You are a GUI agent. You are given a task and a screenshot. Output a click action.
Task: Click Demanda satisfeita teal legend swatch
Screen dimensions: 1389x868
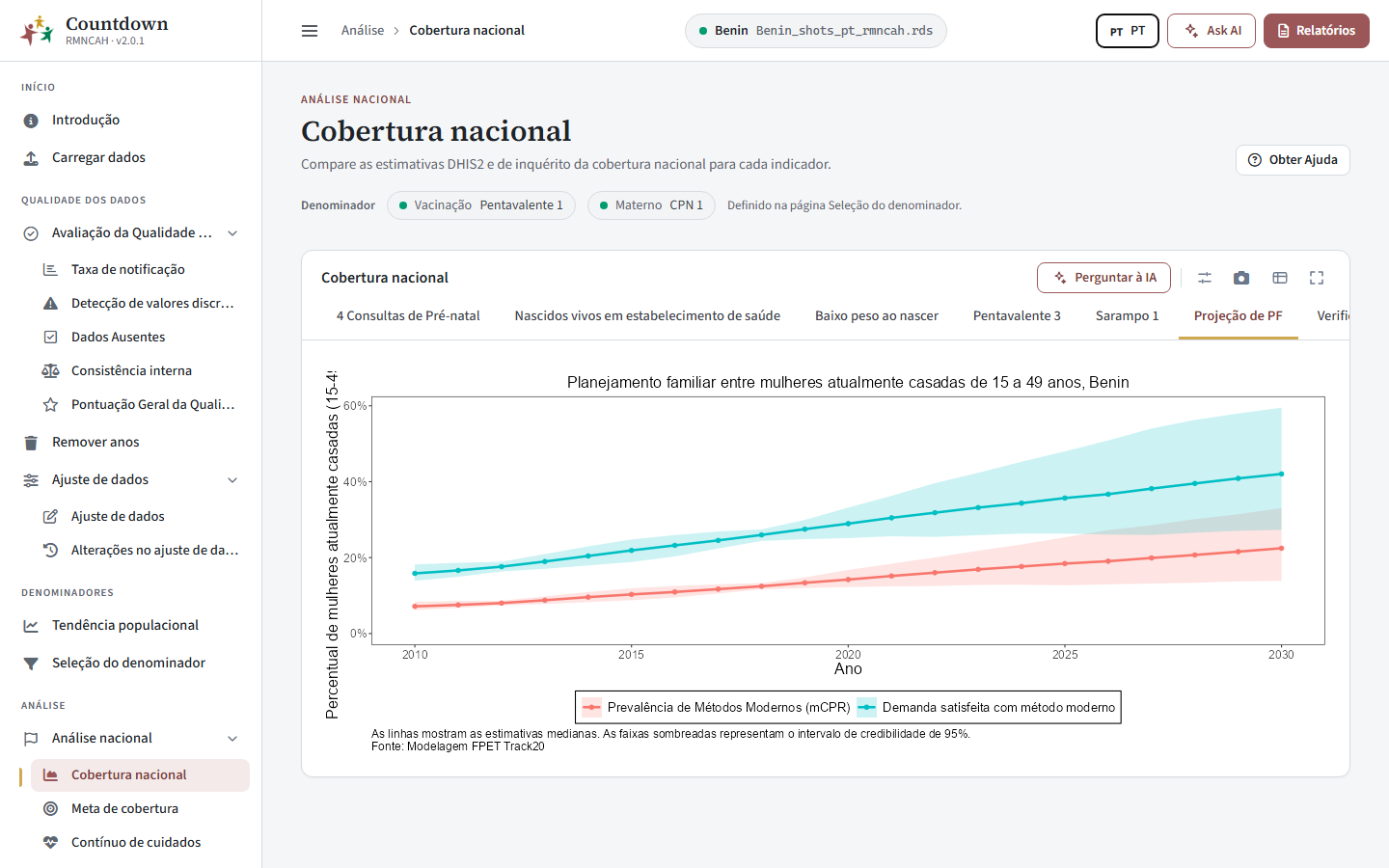tap(866, 708)
